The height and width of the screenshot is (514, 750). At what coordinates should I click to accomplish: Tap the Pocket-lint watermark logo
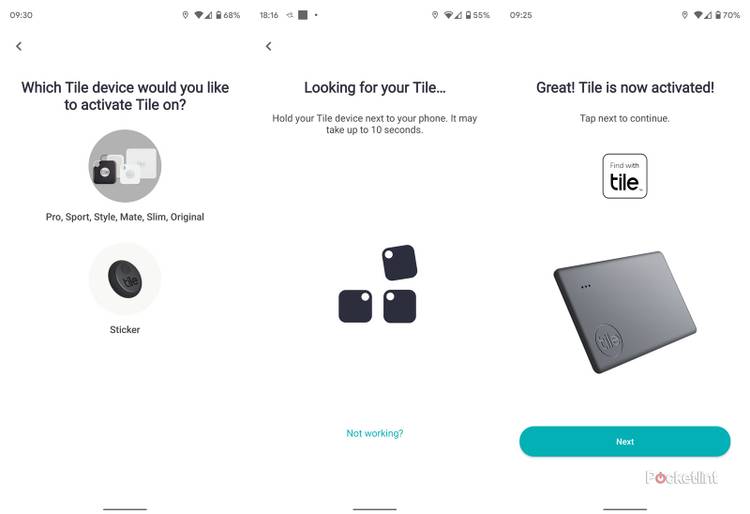(681, 478)
